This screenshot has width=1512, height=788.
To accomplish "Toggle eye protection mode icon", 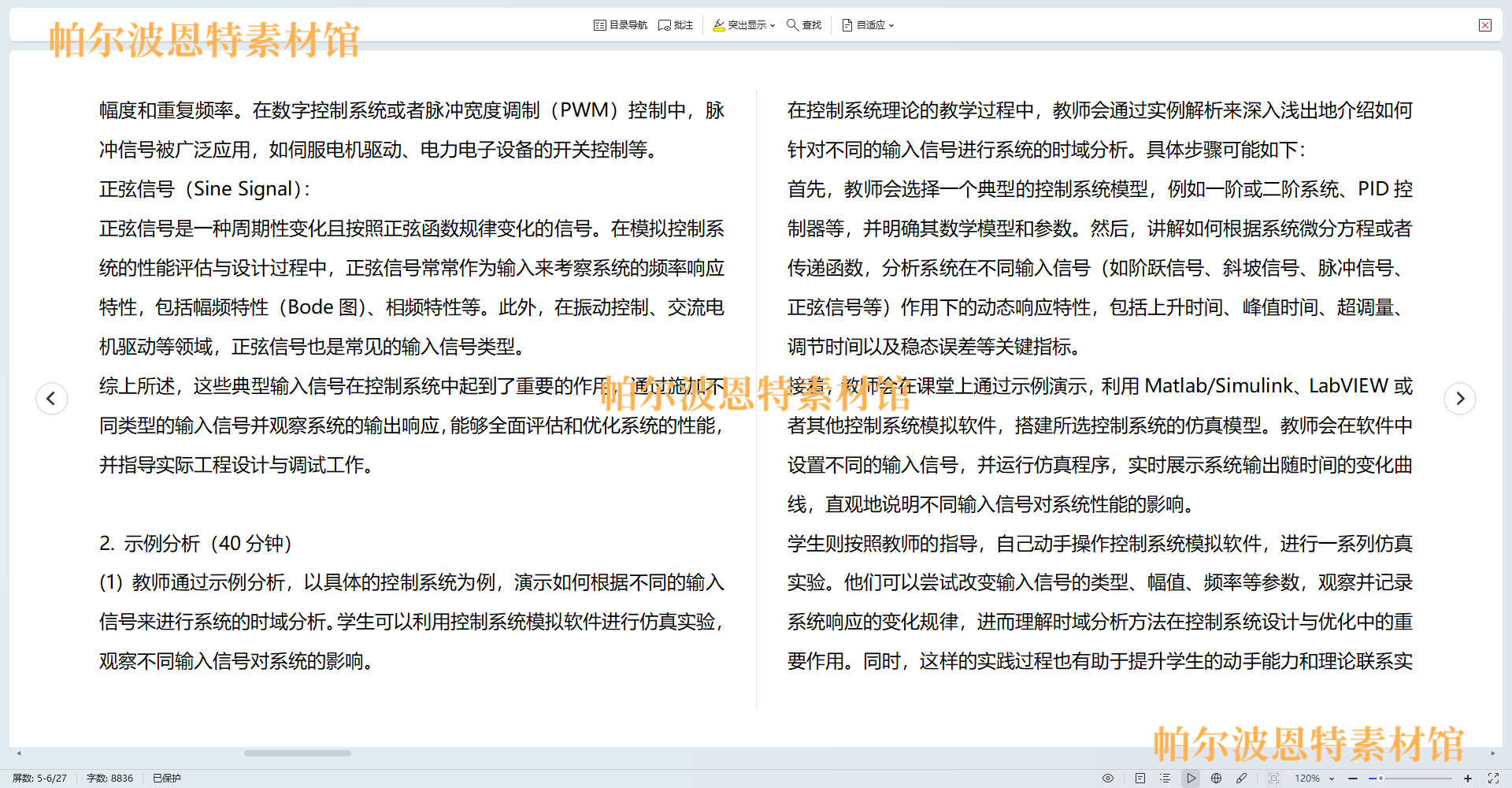I will tap(1108, 778).
